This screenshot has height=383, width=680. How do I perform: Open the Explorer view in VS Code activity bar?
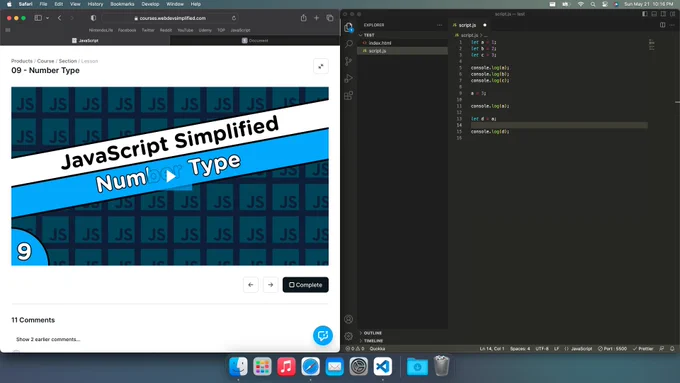point(348,27)
